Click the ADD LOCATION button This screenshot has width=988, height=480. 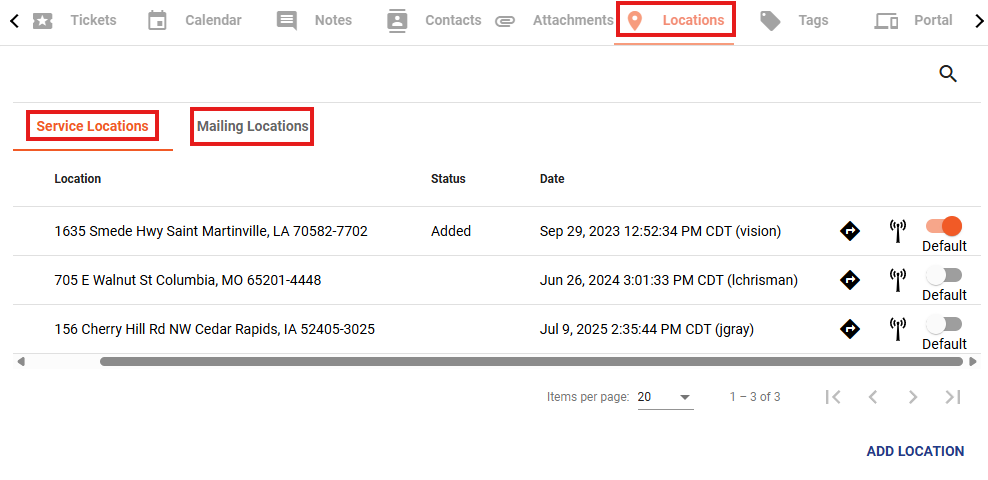point(915,452)
